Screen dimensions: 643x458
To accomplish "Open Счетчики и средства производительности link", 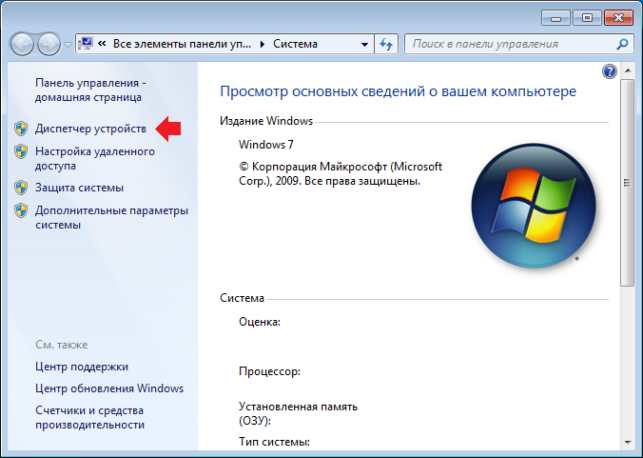I will pyautogui.click(x=90, y=417).
